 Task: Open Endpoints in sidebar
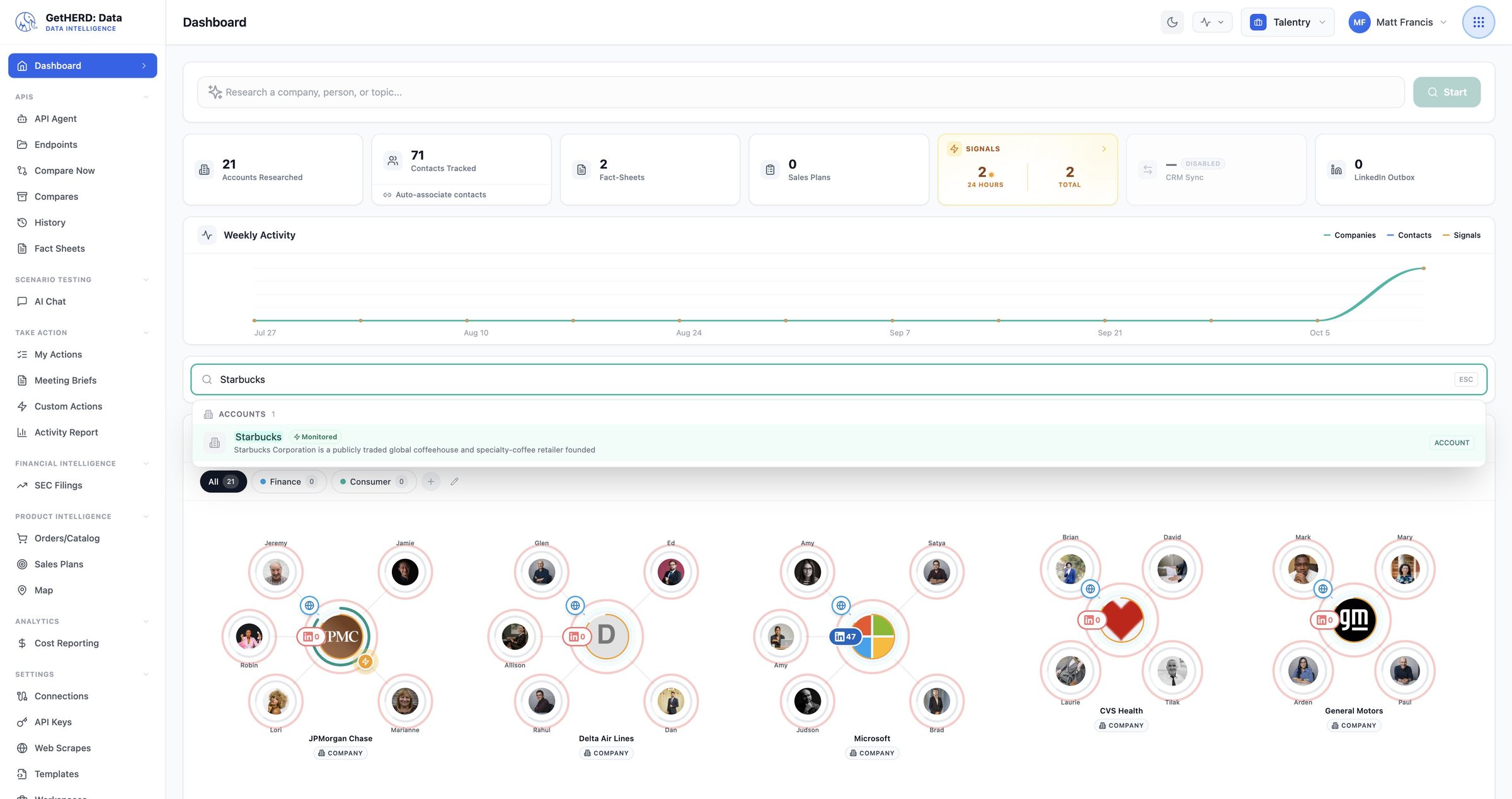pyautogui.click(x=83, y=144)
